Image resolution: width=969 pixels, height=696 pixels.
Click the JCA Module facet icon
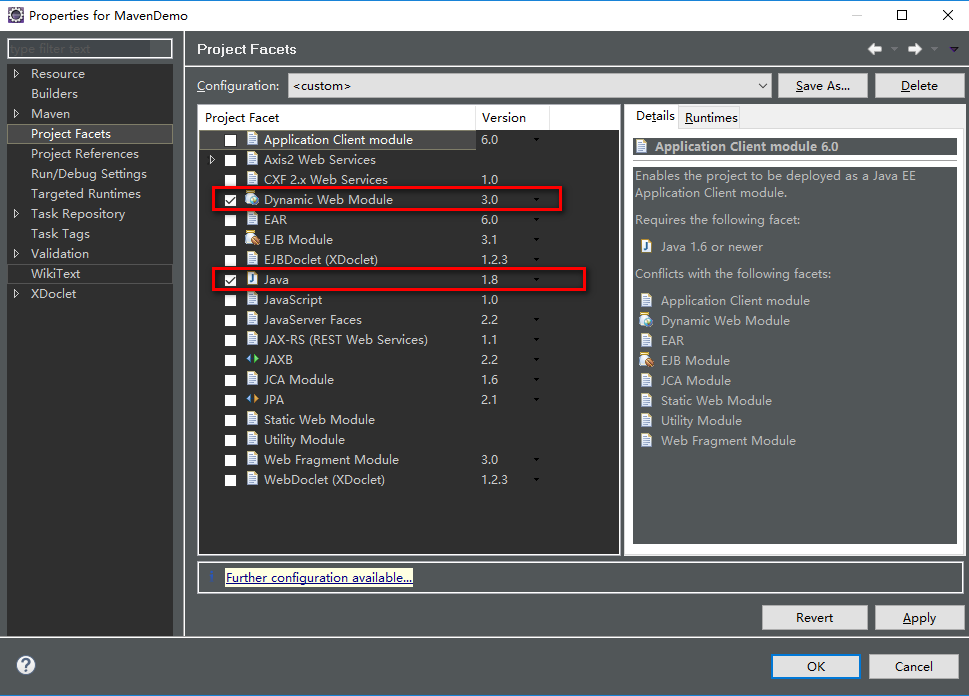252,378
